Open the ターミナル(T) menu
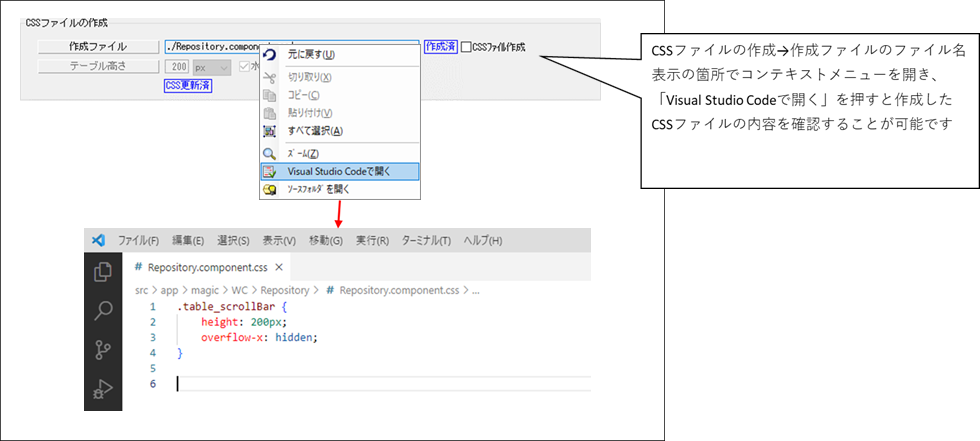Viewport: 980px width, 441px height. [426, 241]
